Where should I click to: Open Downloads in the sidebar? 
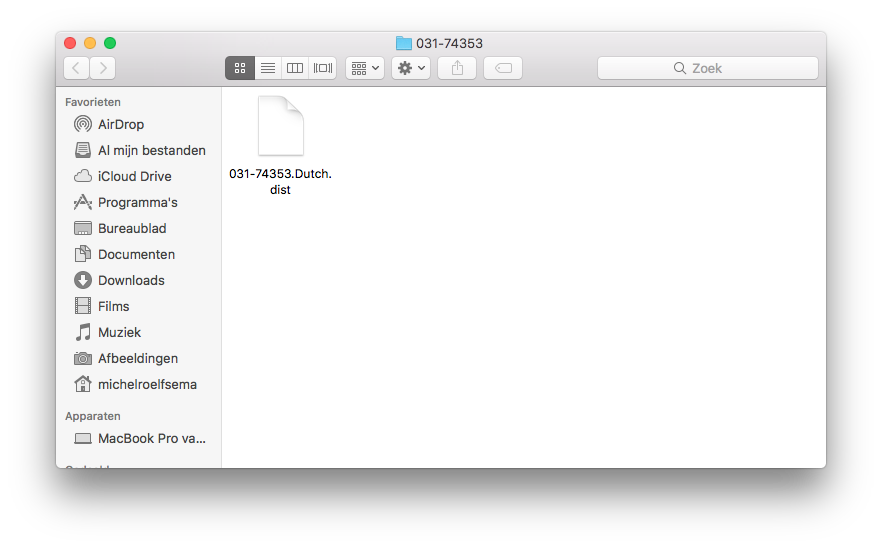(x=138, y=280)
